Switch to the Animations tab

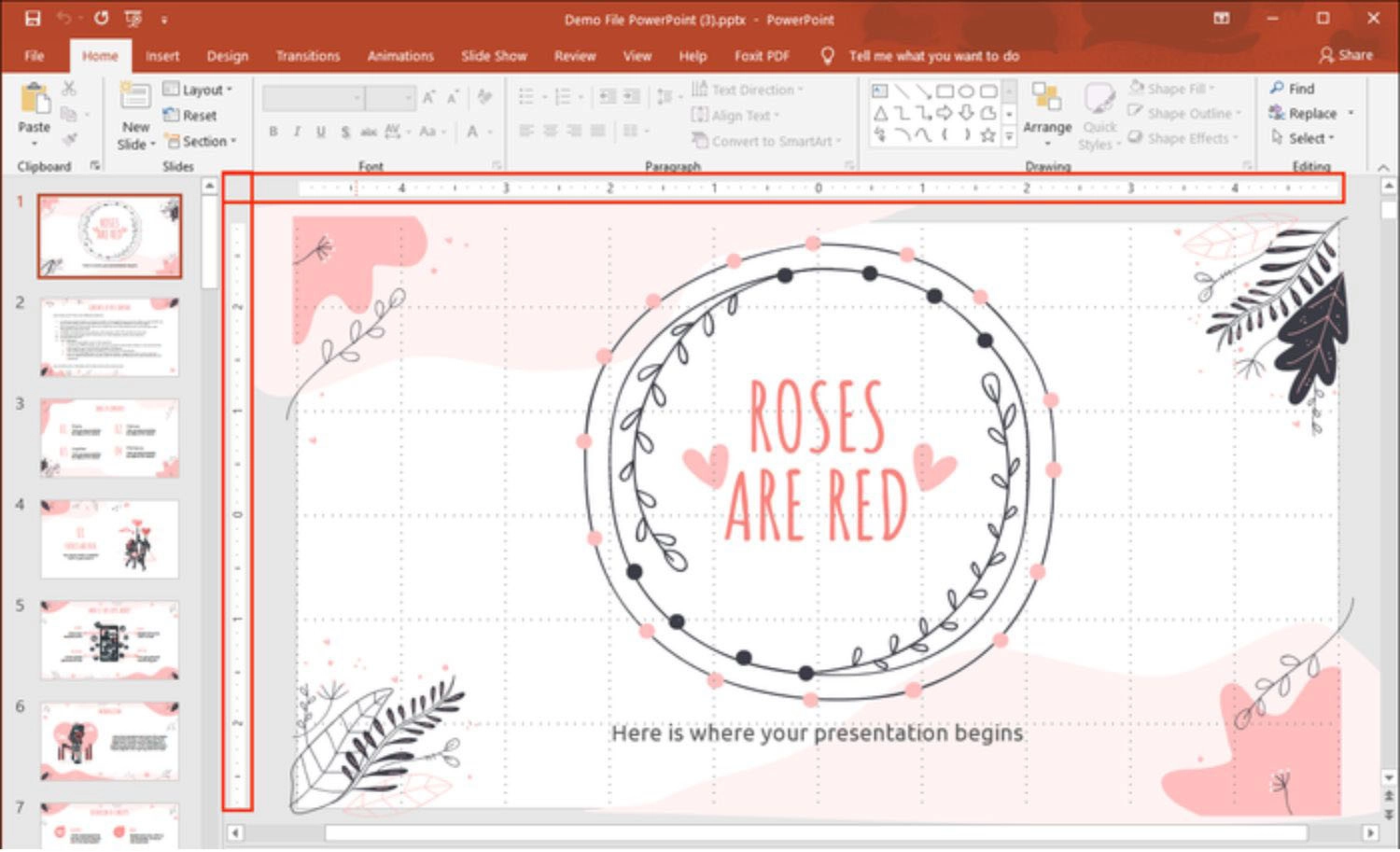(x=400, y=56)
